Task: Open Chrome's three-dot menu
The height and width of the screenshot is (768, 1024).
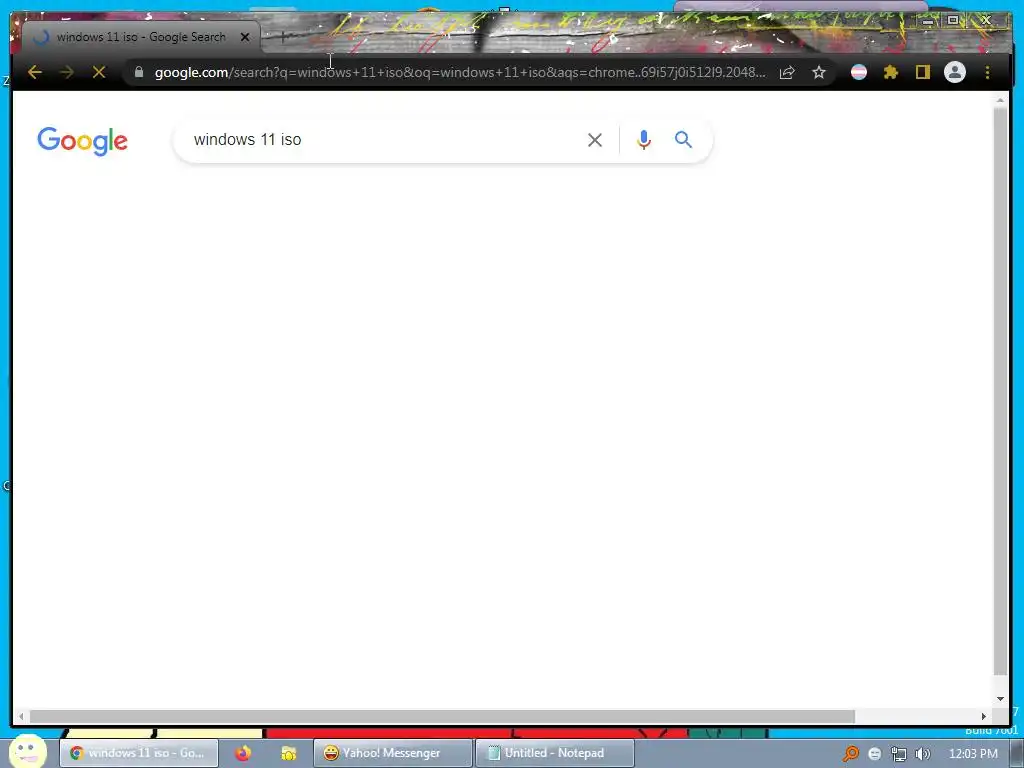Action: click(987, 72)
